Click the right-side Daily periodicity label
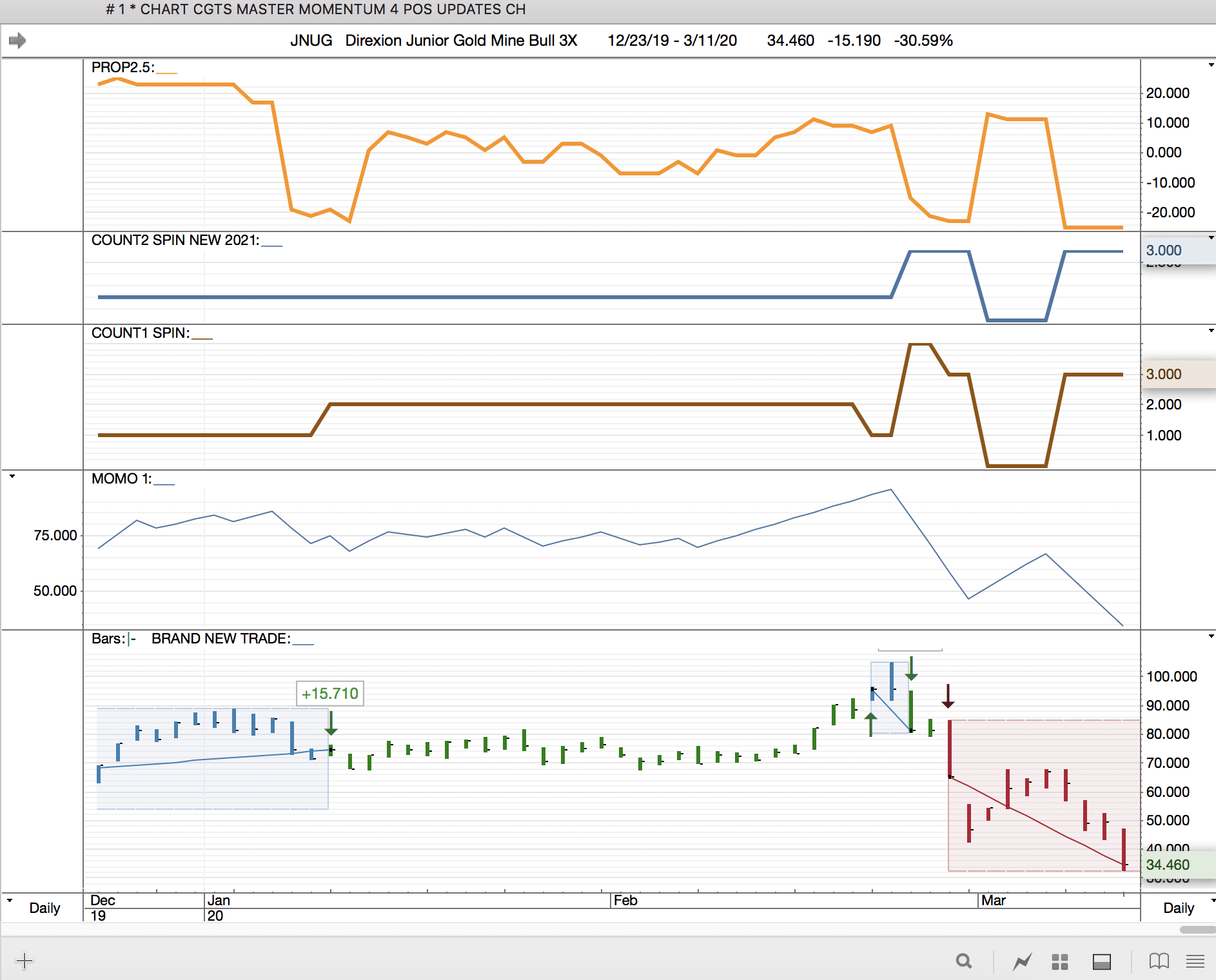1216x980 pixels. click(x=1179, y=908)
